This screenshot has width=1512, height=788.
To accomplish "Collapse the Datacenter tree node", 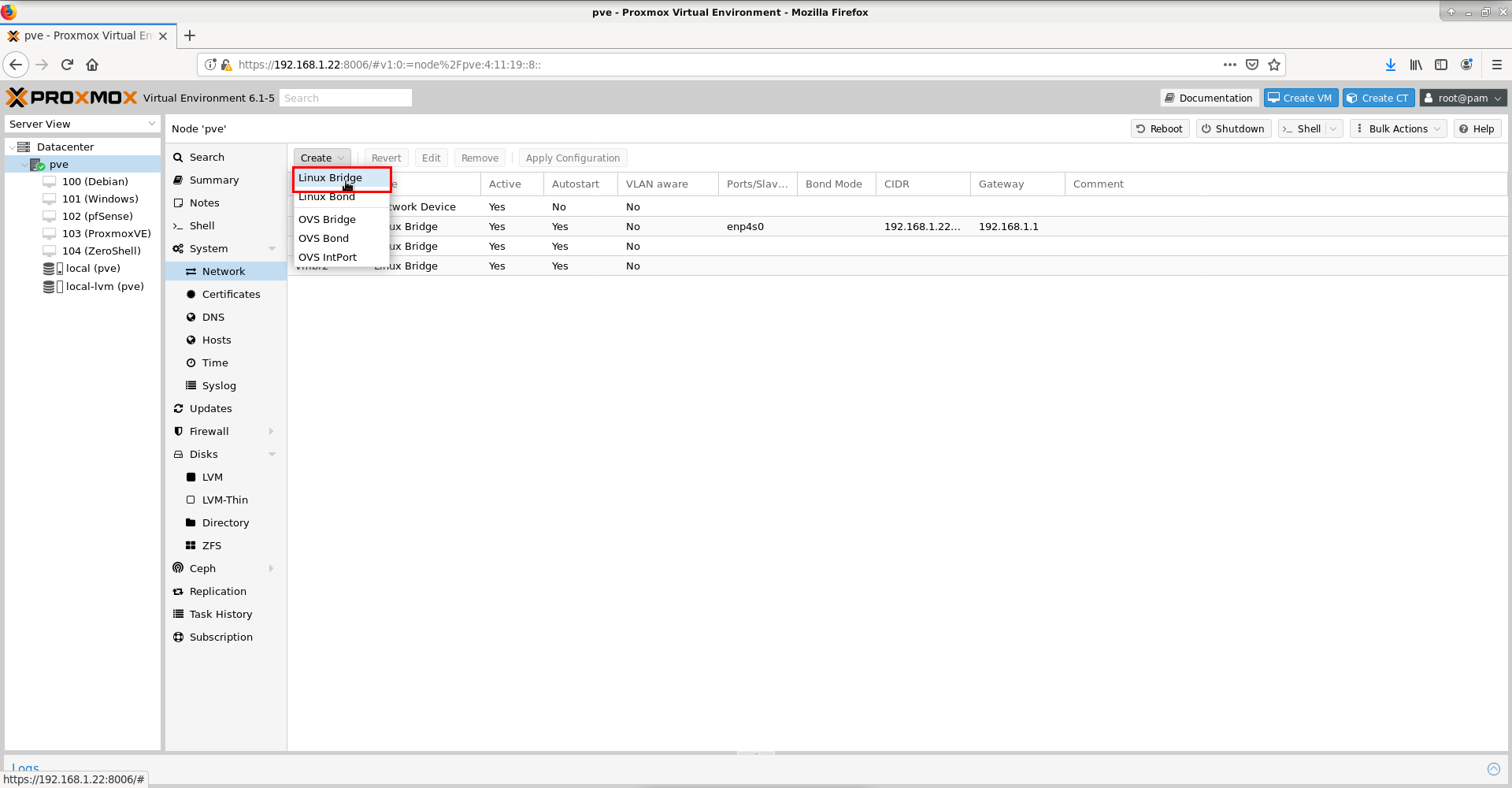I will click(x=11, y=147).
